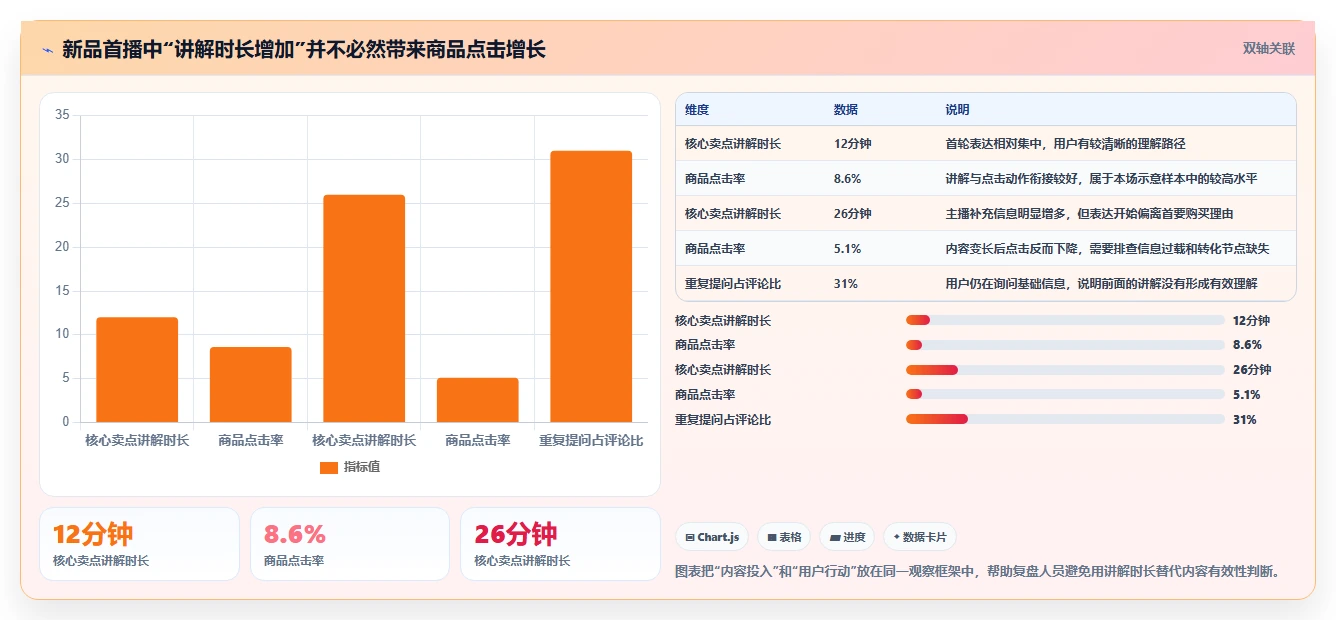The height and width of the screenshot is (620, 1336).
Task: Open the 8.6% 商品点击率 KPI card
Action: (x=350, y=544)
